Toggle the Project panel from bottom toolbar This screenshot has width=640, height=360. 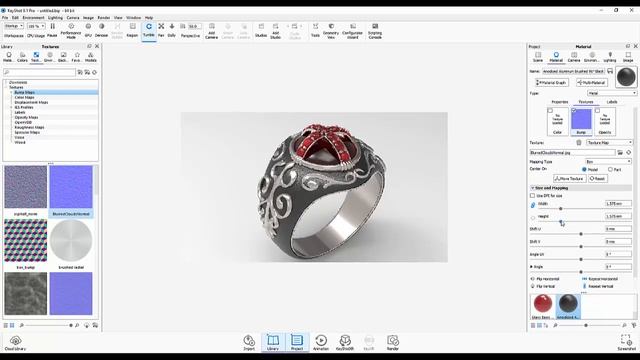297,343
